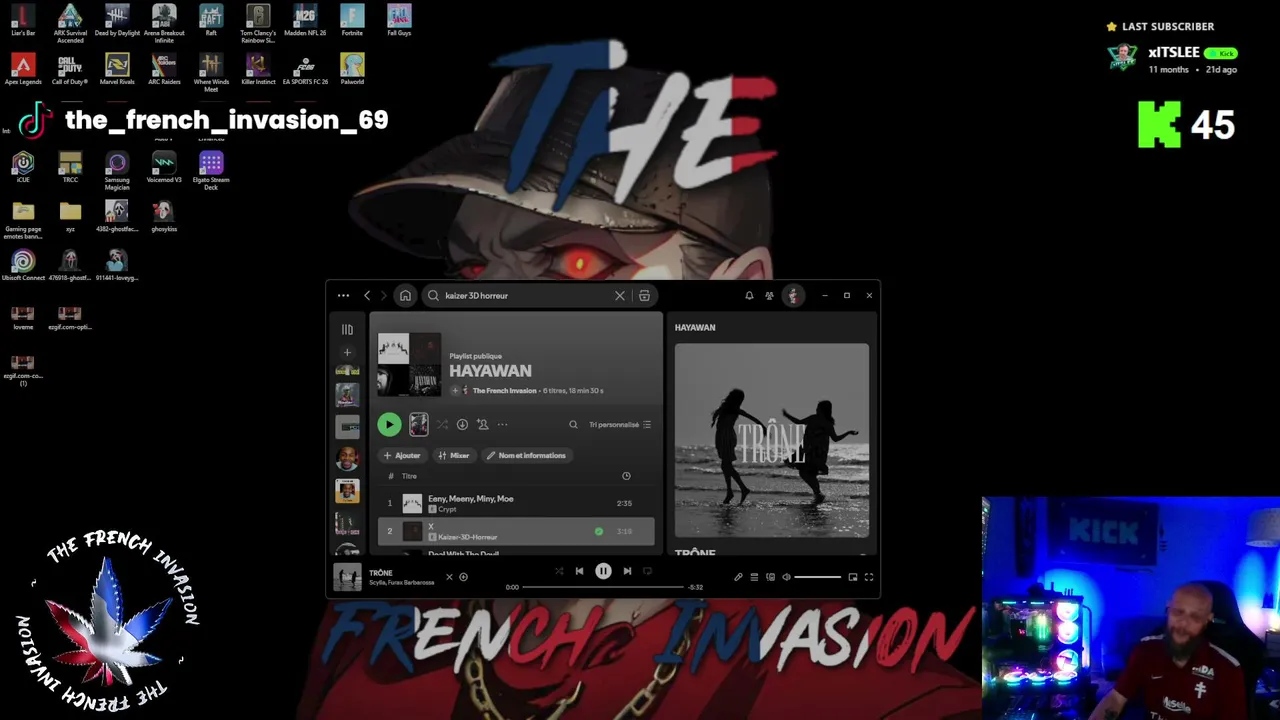Image resolution: width=1280 pixels, height=720 pixels.
Task: Show lyrics with the microphone icon
Action: click(738, 577)
